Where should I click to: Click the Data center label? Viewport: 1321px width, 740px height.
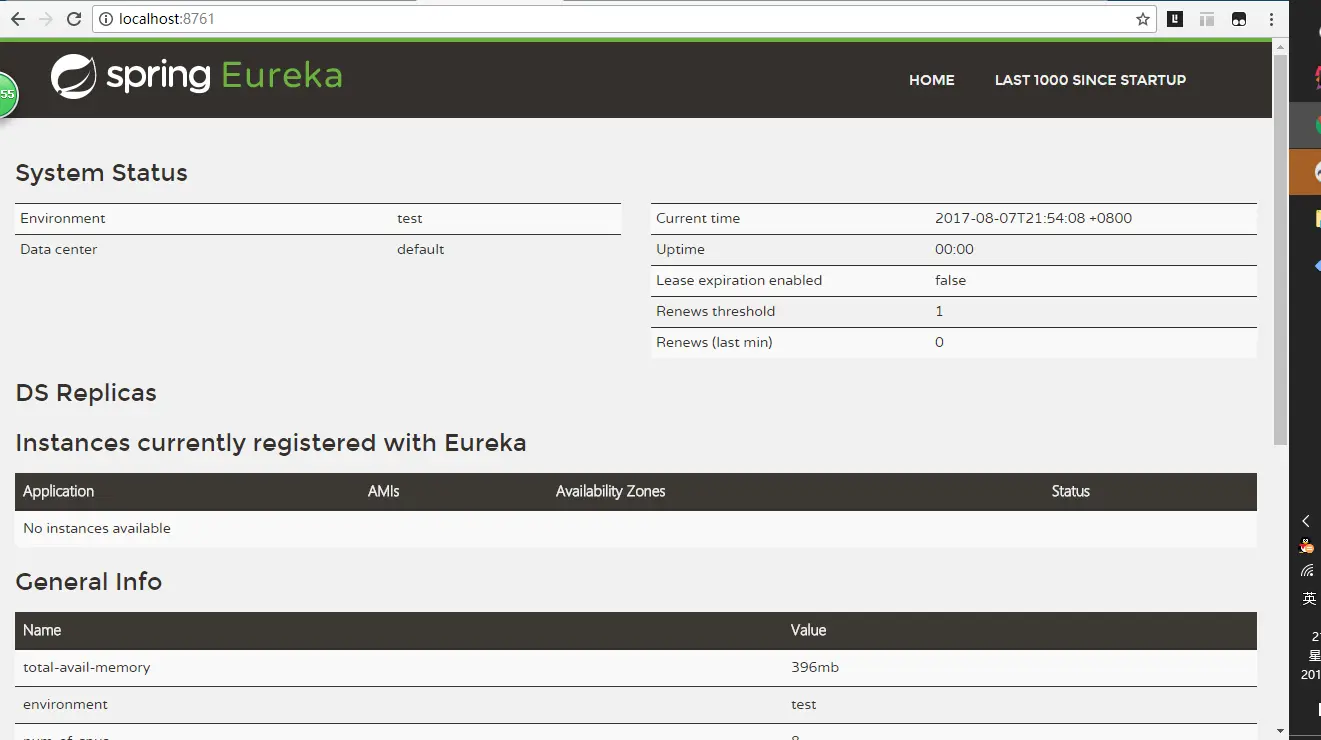click(x=59, y=249)
